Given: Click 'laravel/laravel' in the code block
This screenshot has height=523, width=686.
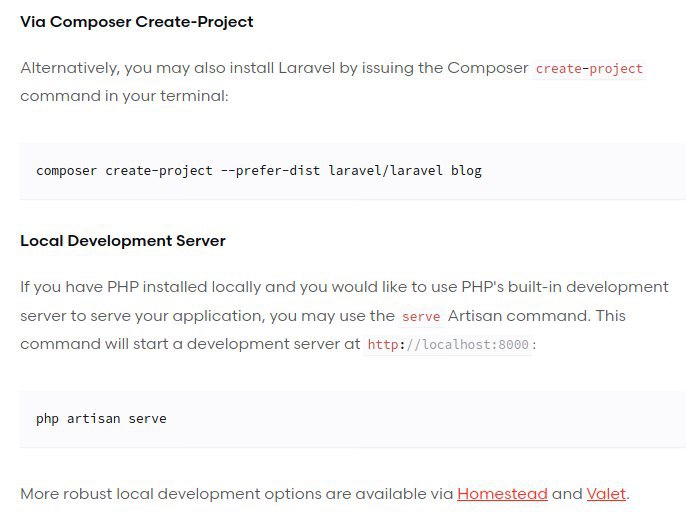Looking at the screenshot, I should coord(385,171).
